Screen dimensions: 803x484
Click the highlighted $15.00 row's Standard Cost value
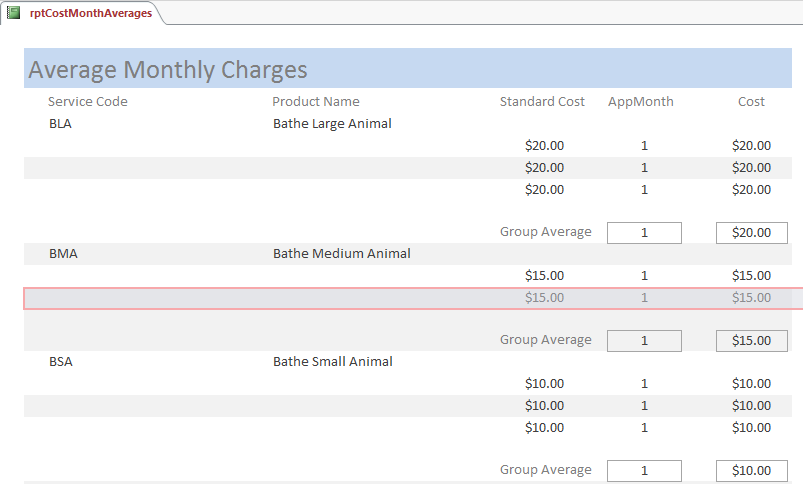[x=544, y=298]
